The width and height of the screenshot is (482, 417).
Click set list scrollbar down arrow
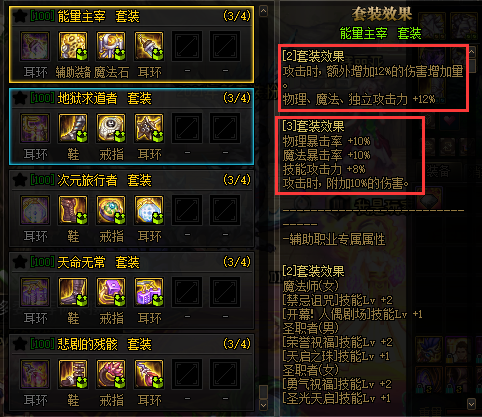point(263,405)
